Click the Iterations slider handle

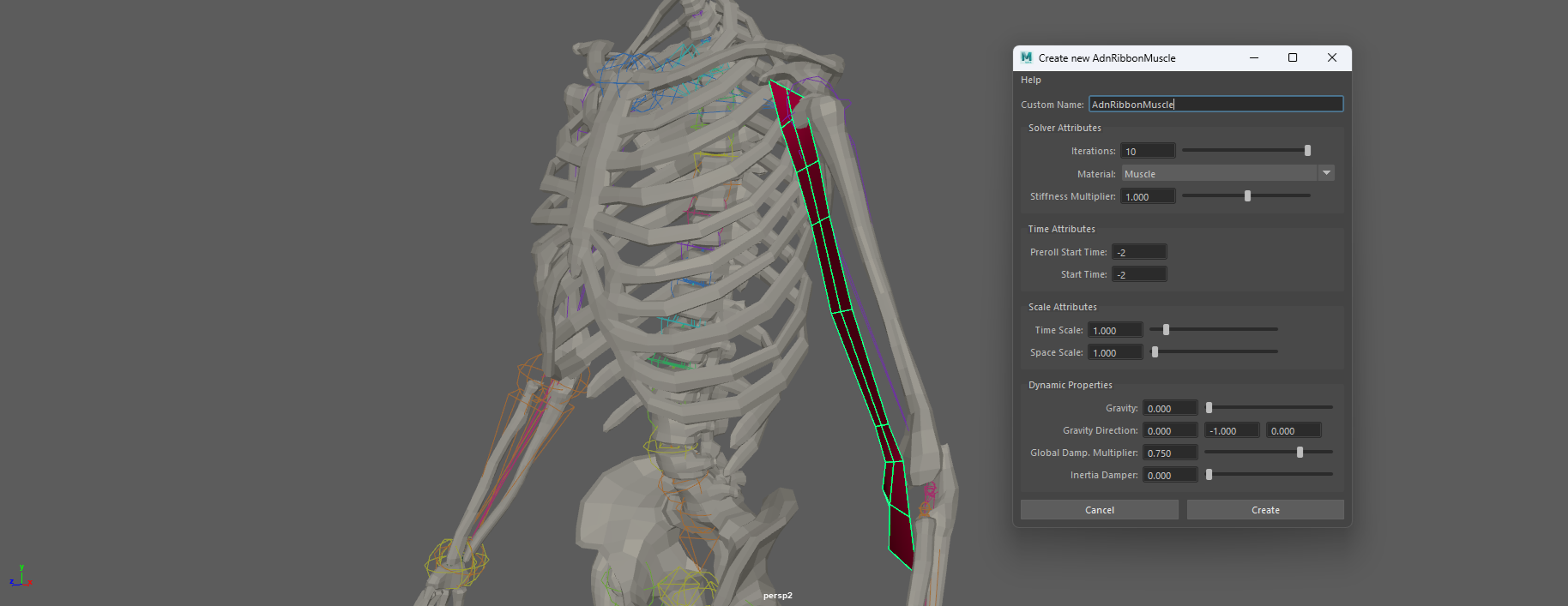click(1307, 151)
